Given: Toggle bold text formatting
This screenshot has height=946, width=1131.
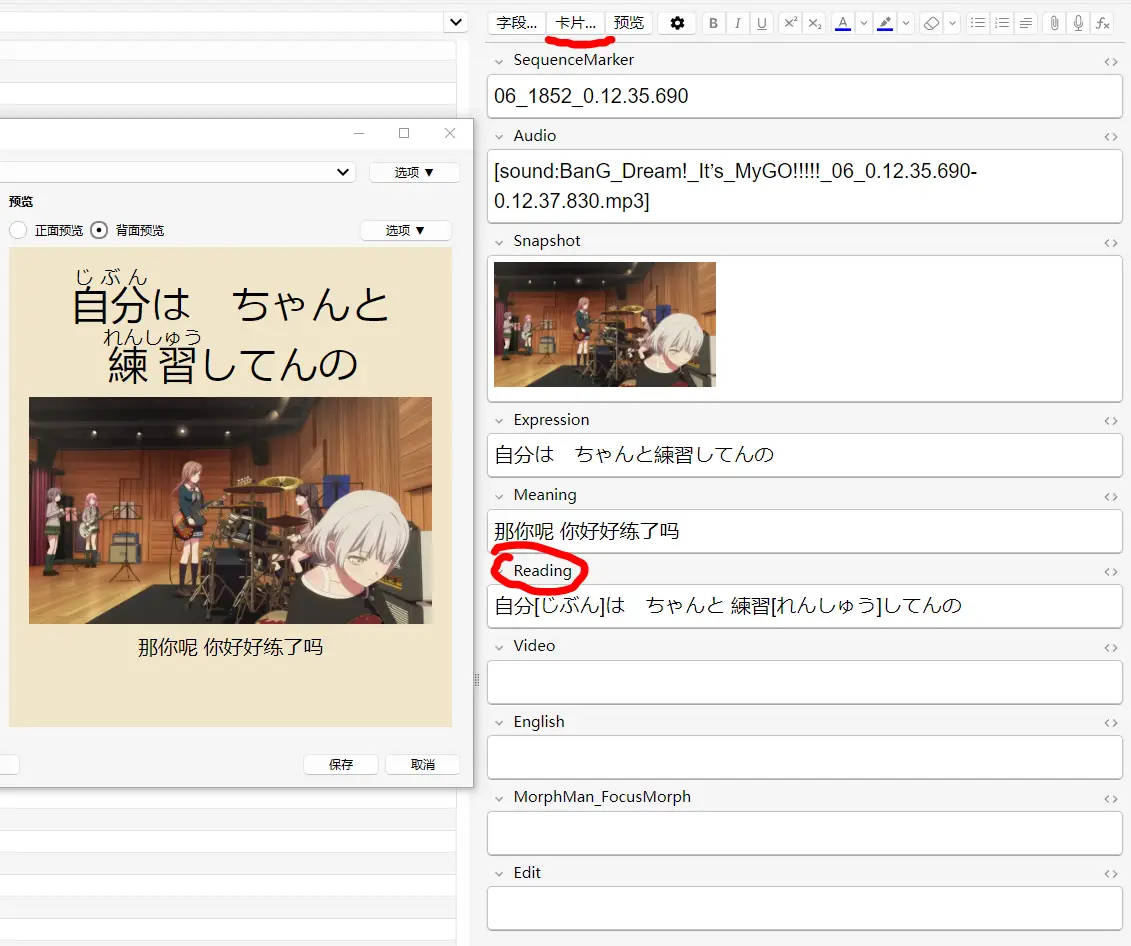Looking at the screenshot, I should 713,23.
